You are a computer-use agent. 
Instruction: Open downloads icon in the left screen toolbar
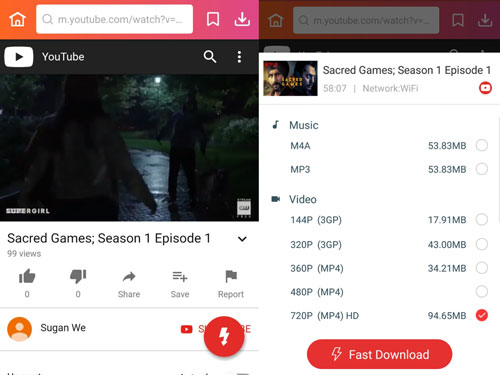pyautogui.click(x=242, y=19)
